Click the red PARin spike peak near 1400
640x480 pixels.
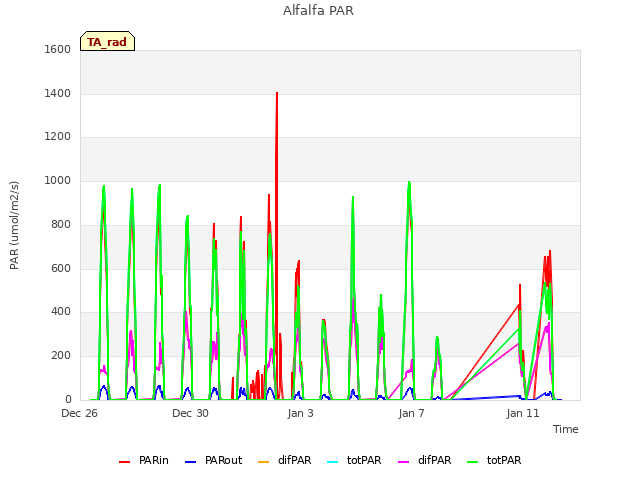click(277, 93)
